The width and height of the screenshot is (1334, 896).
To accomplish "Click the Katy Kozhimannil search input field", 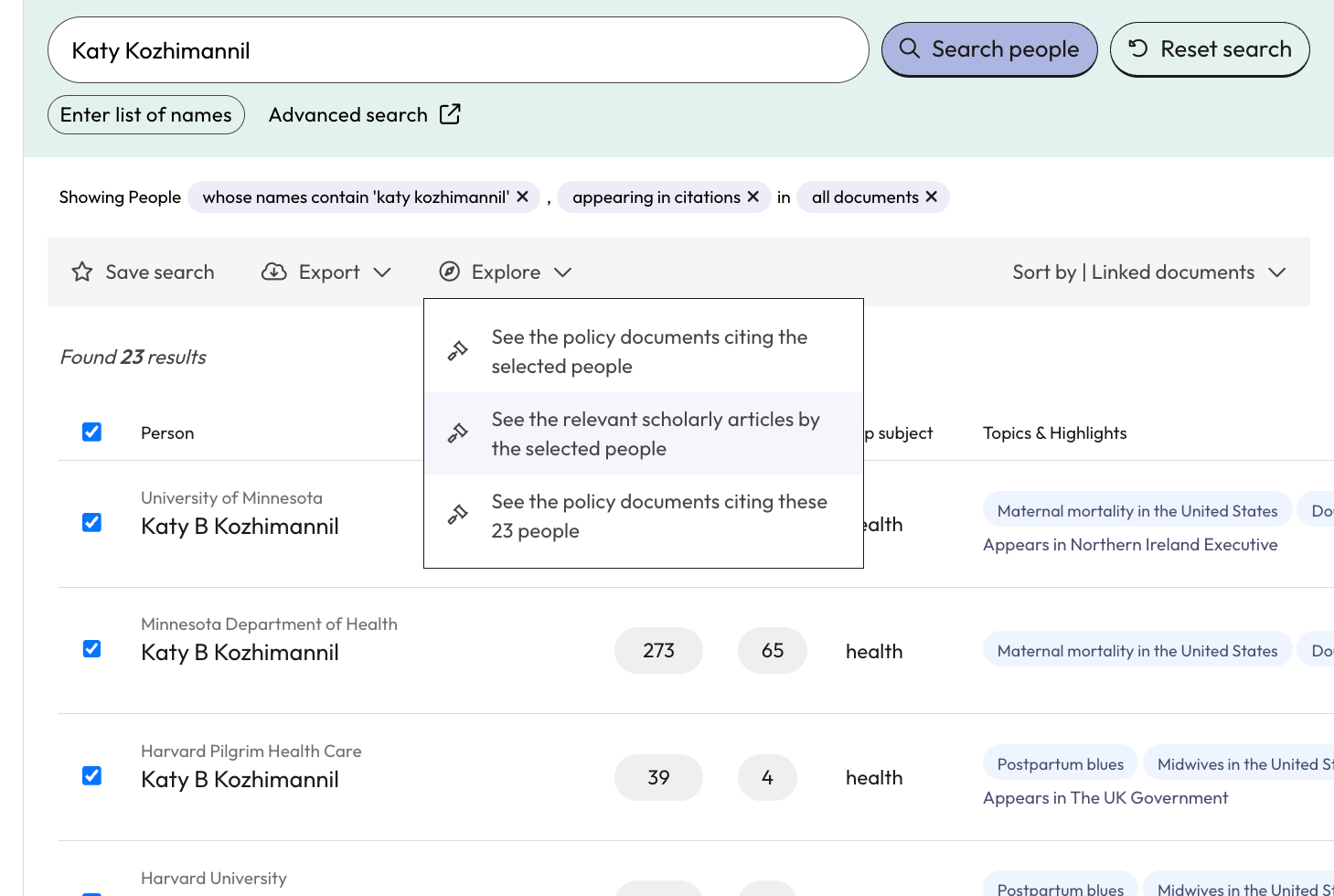I will (x=458, y=50).
